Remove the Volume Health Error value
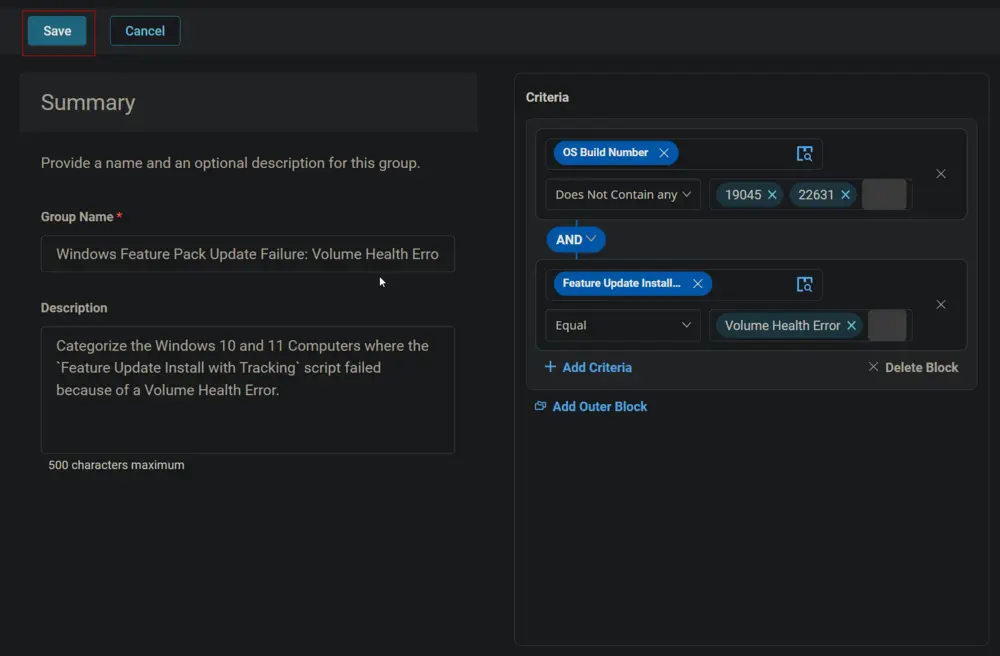The image size is (1000, 656). [851, 326]
